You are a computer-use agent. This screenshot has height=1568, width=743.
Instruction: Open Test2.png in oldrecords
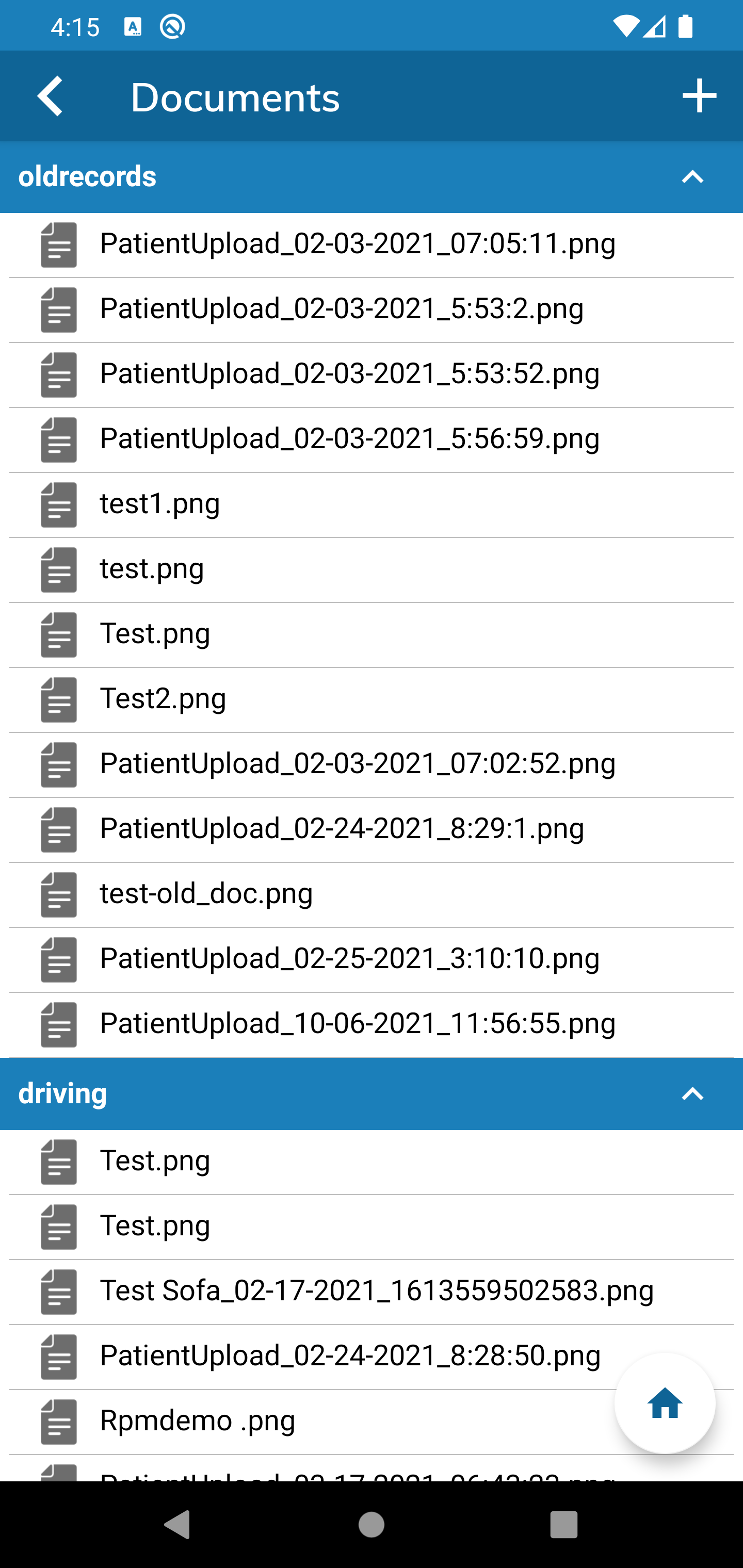[372, 700]
